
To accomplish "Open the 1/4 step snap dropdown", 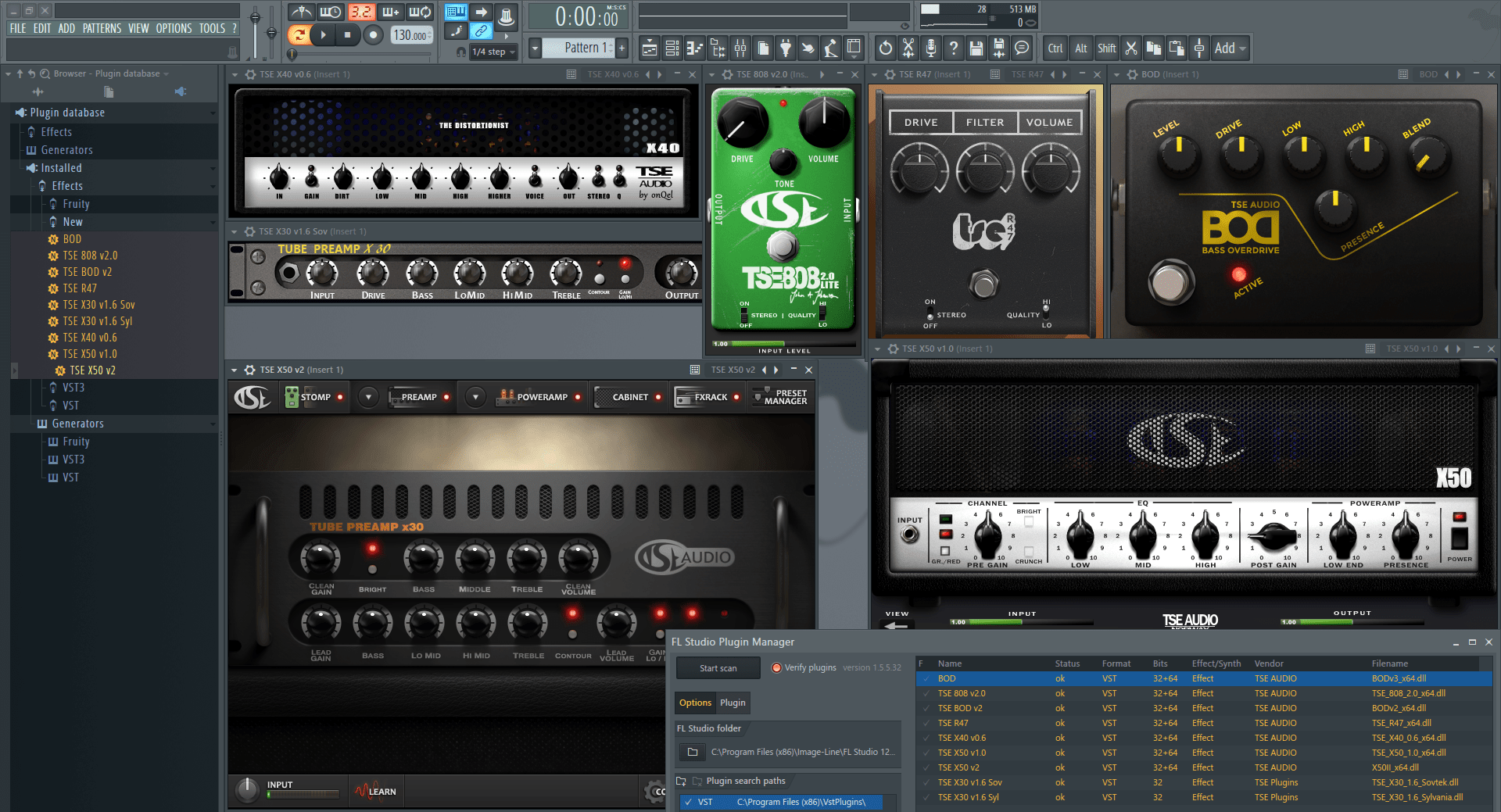I will click(x=493, y=52).
